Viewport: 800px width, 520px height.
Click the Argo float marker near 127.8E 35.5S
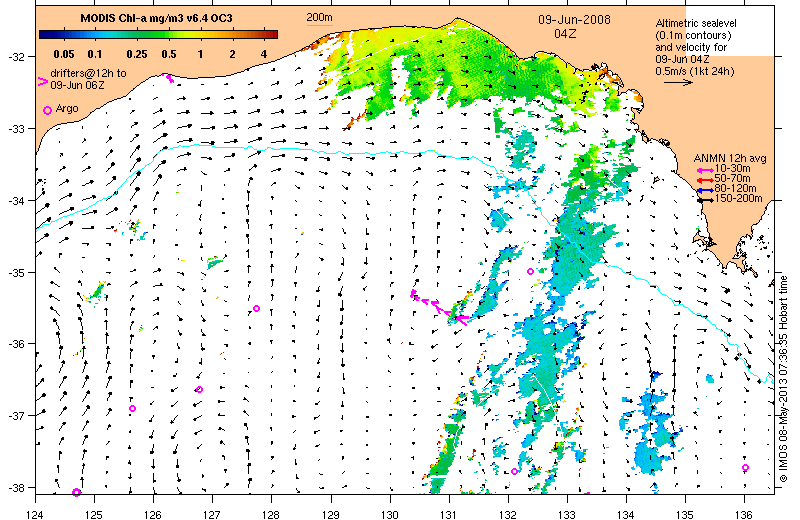pos(257,308)
